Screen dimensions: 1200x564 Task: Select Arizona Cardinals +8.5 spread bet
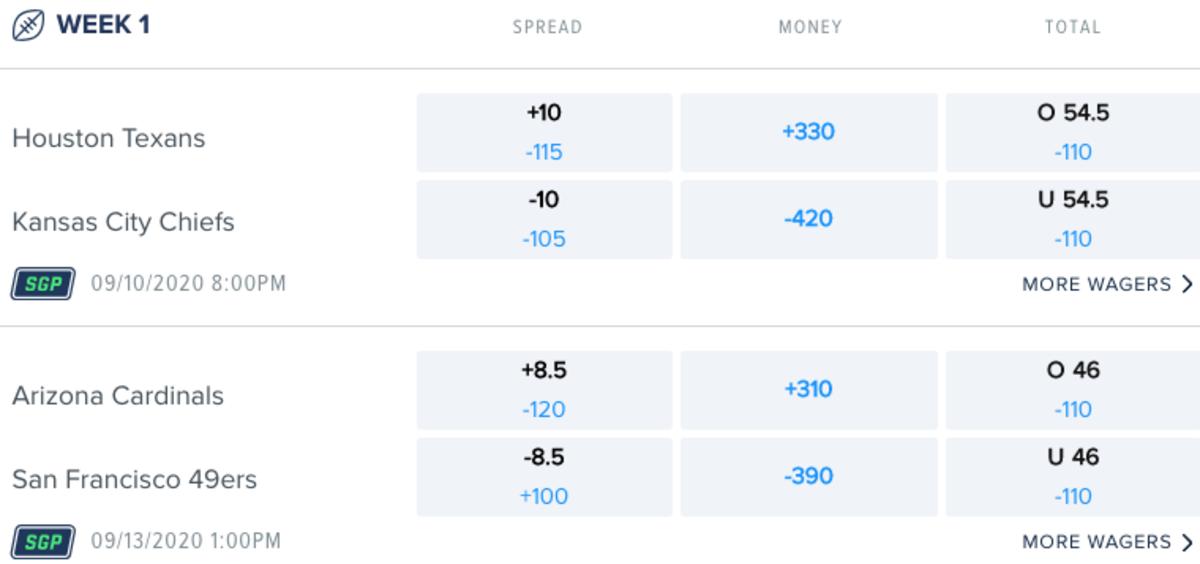544,390
